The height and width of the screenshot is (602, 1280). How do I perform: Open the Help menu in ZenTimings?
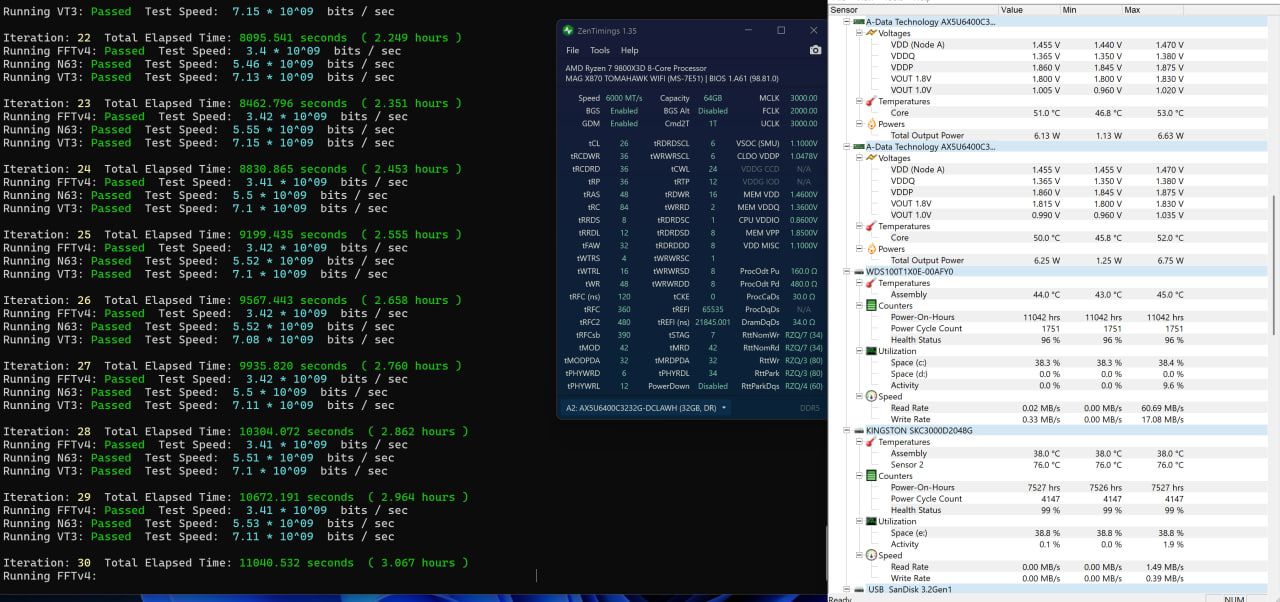point(630,50)
